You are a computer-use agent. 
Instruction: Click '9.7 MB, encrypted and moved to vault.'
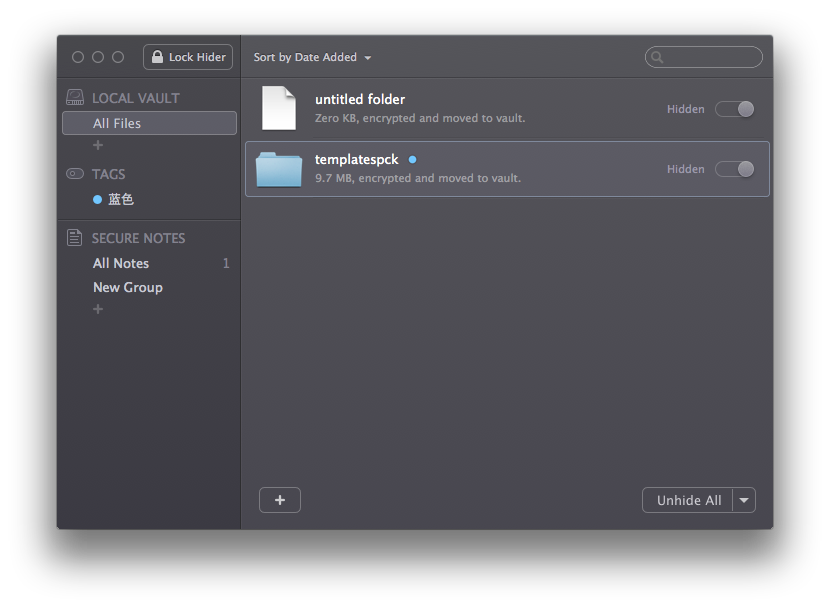418,178
